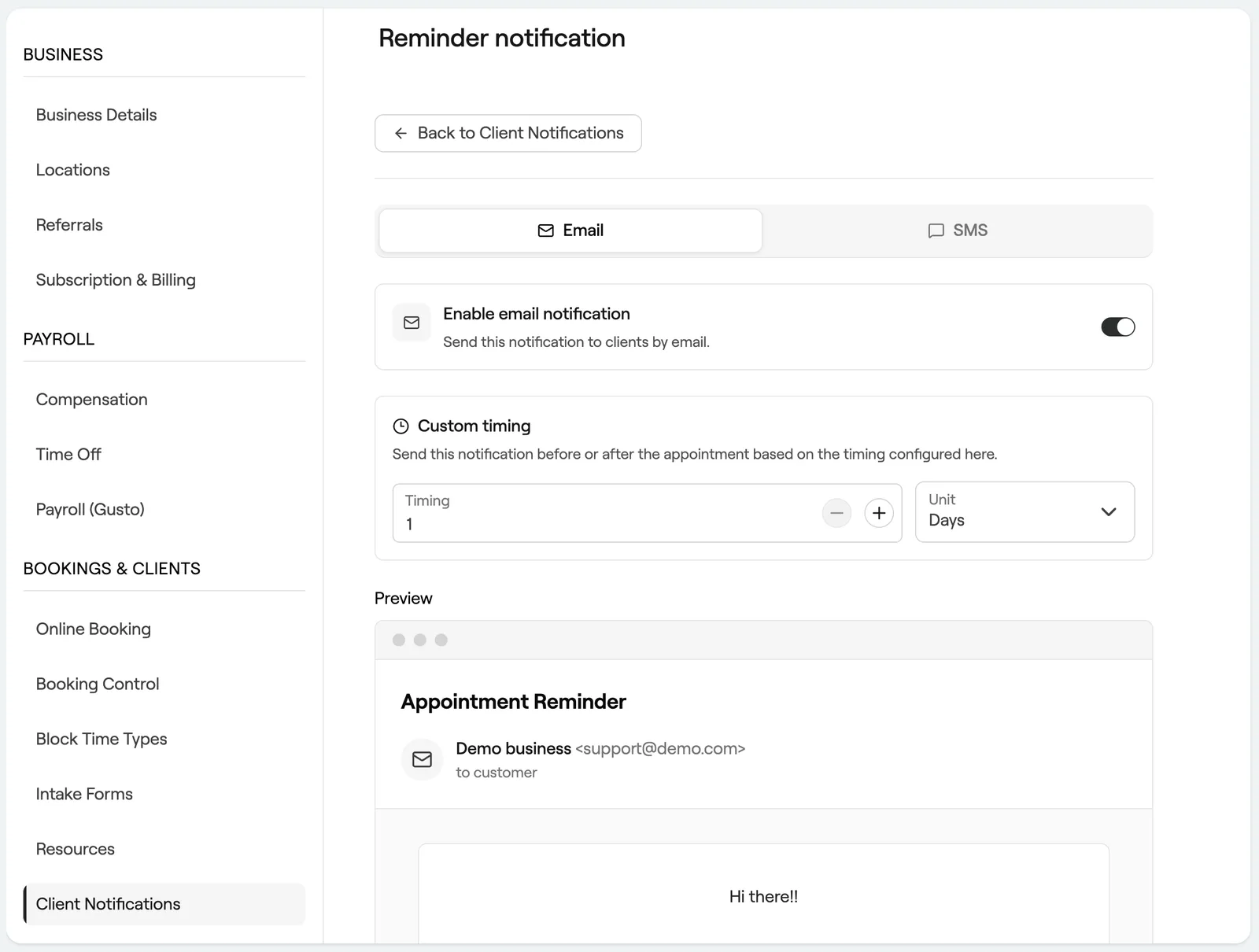Click the support@demo.com sender address
Viewport: 1259px width, 952px height.
coord(660,749)
